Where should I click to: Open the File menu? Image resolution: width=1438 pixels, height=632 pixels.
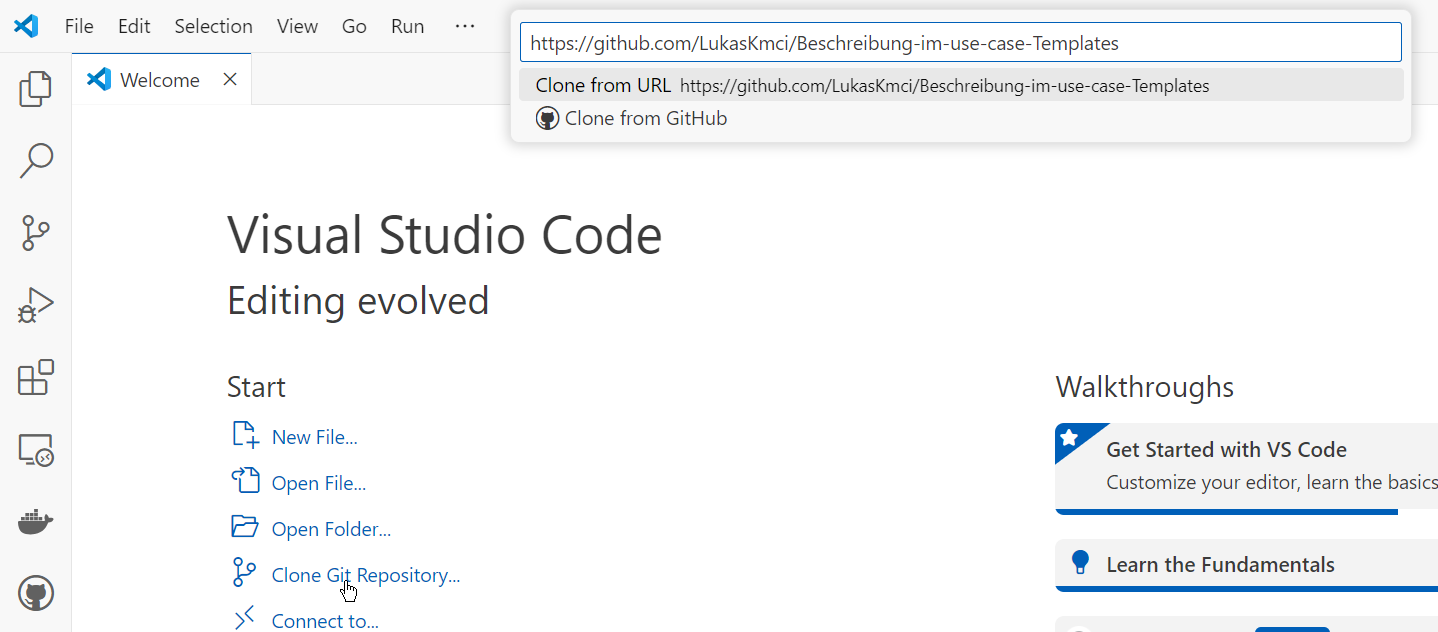point(79,26)
